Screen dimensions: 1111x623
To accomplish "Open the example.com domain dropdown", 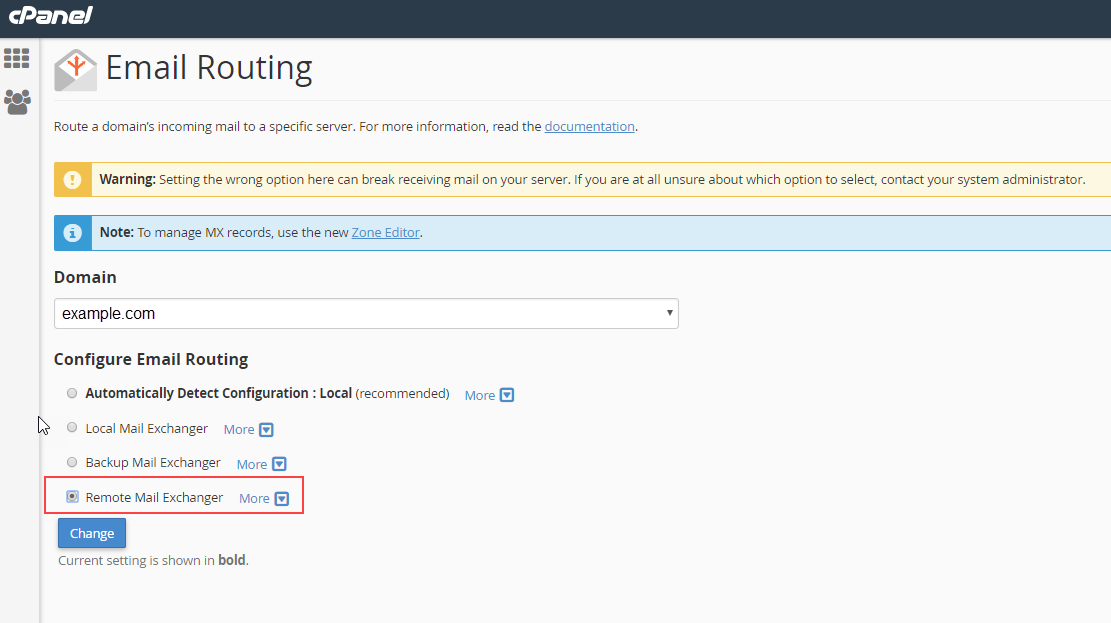I will [366, 314].
